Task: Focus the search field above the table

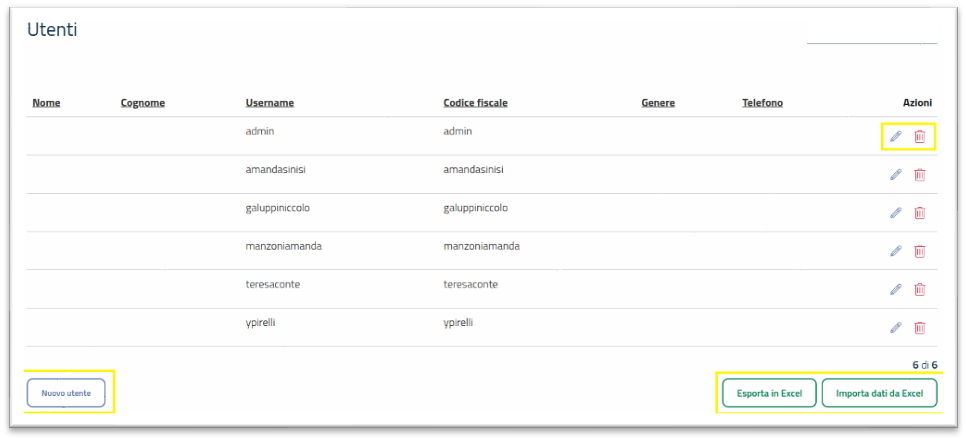Action: tap(871, 35)
